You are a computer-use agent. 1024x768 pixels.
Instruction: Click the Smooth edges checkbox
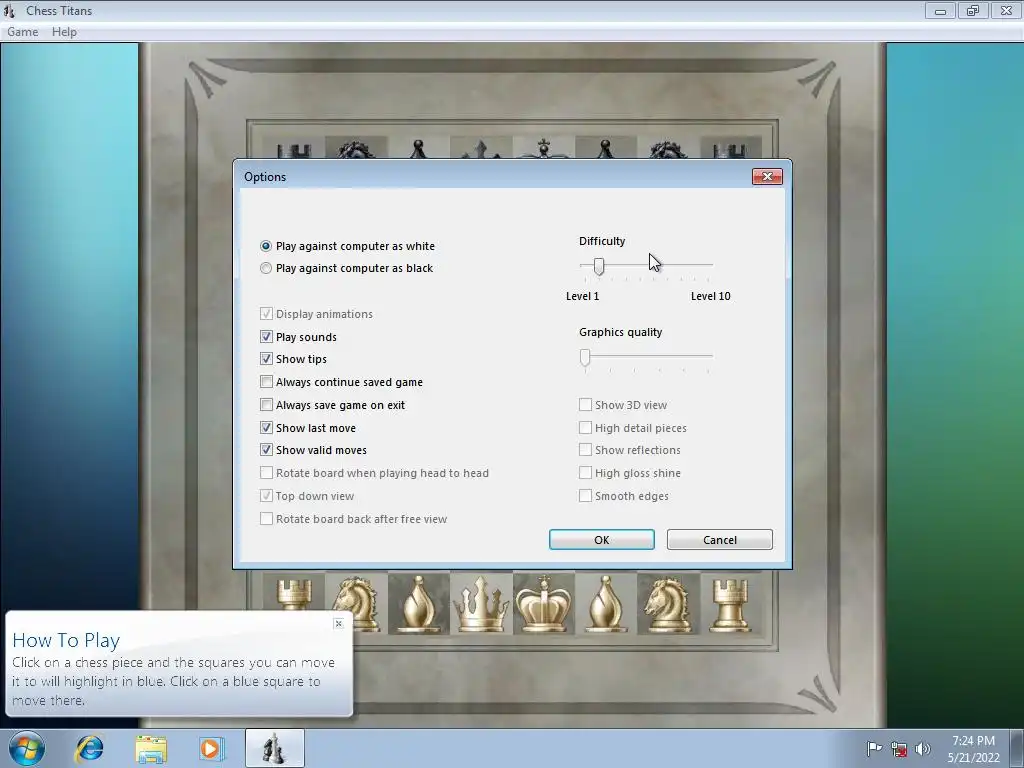[585, 496]
